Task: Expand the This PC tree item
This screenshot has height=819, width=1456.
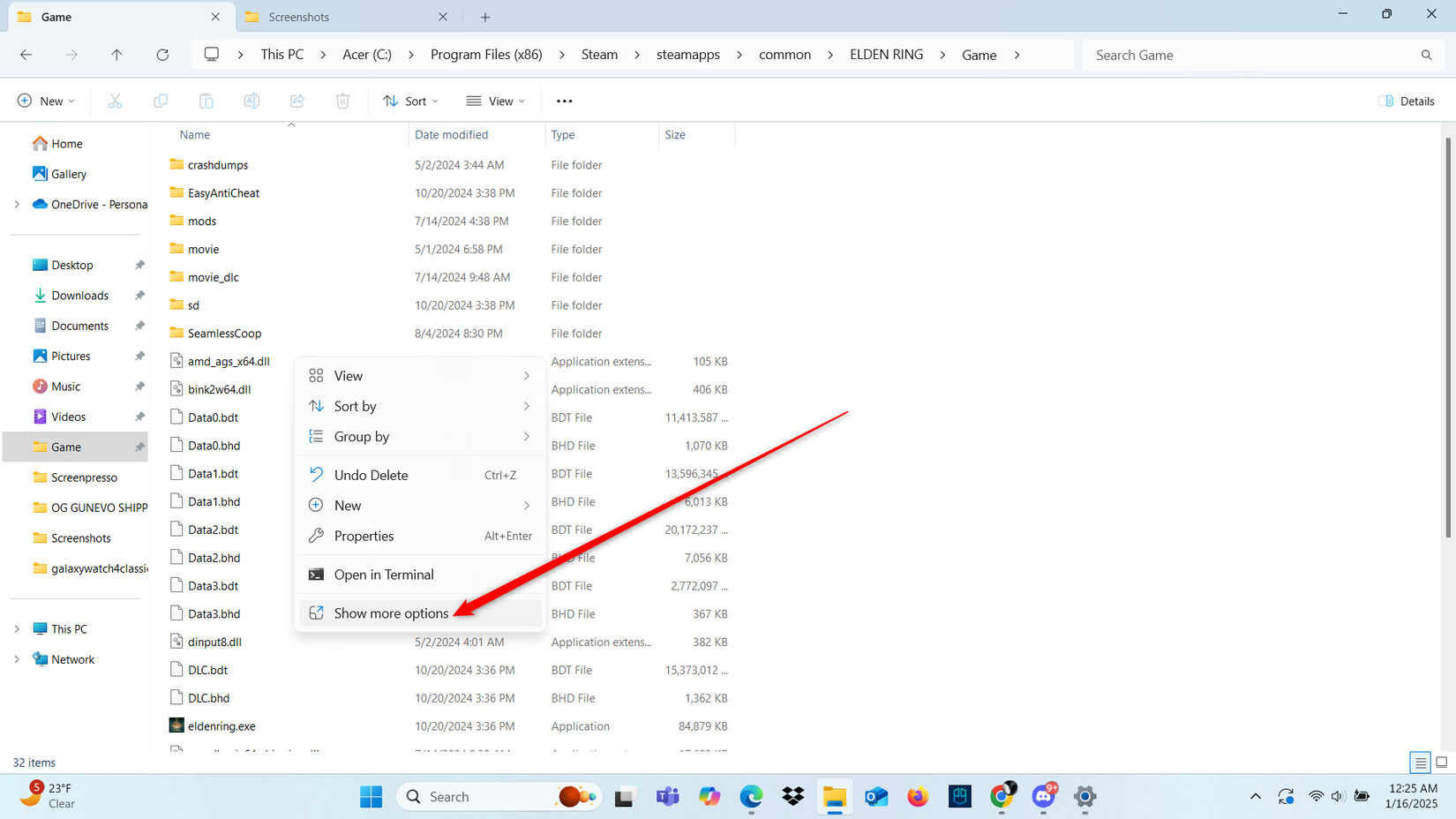Action: (x=16, y=628)
